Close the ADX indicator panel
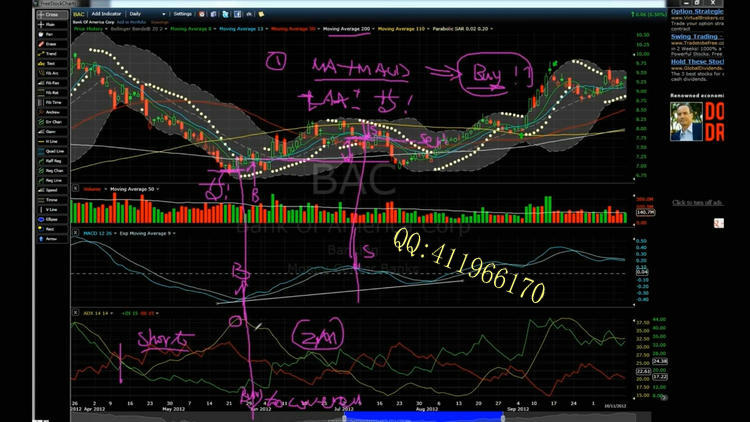The width and height of the screenshot is (750, 422). tap(76, 313)
